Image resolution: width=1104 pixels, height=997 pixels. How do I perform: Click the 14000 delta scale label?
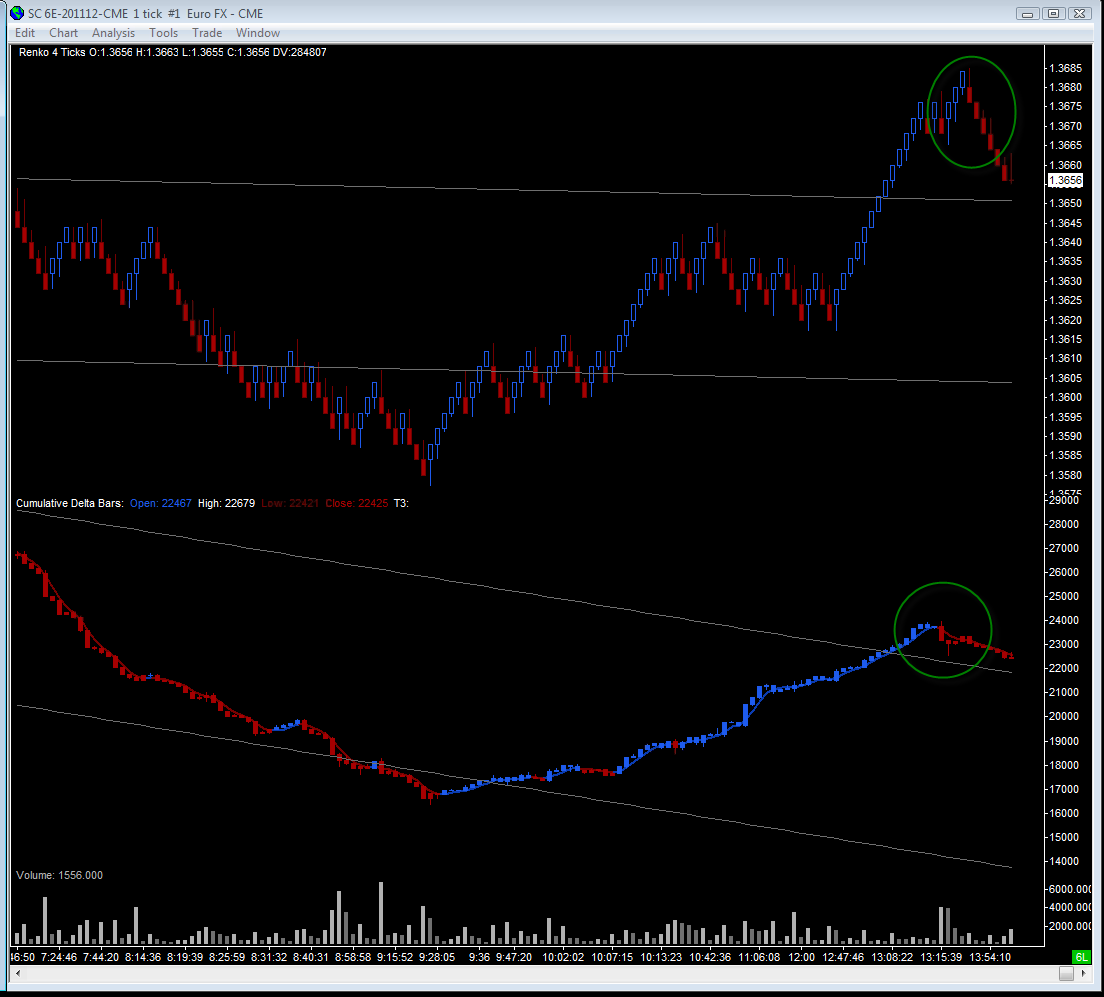[1064, 861]
